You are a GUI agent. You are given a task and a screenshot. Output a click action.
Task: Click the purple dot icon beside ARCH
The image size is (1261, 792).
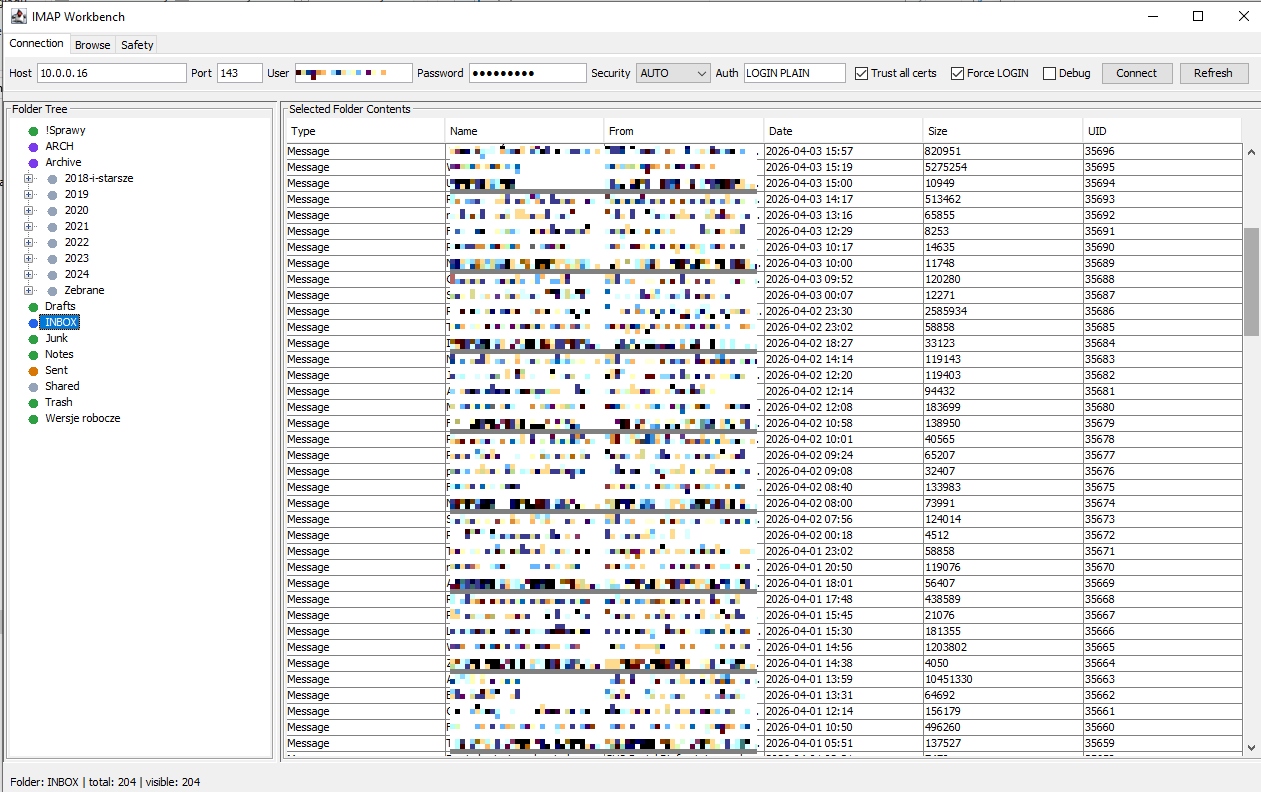pos(33,147)
